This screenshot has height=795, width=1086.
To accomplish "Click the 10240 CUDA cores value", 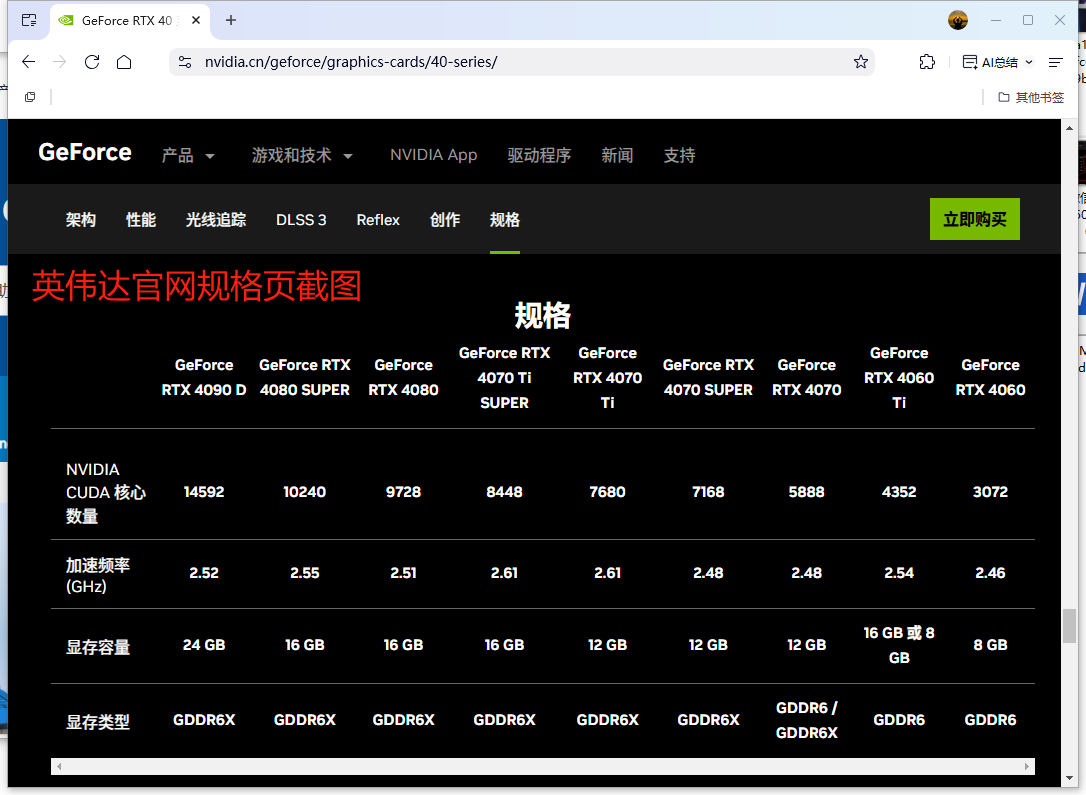I will [x=305, y=492].
